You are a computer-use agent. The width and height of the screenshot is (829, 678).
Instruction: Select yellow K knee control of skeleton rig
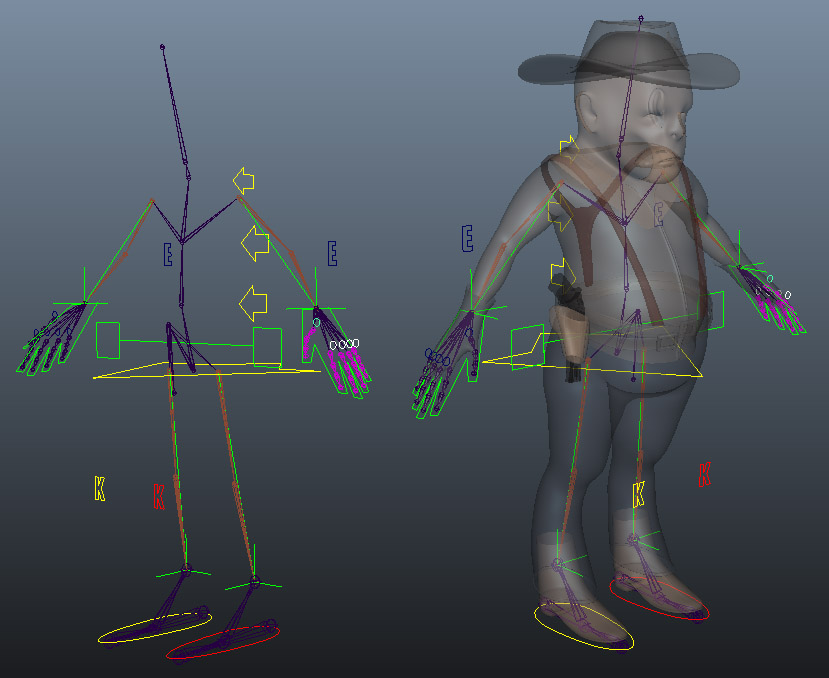(x=99, y=488)
